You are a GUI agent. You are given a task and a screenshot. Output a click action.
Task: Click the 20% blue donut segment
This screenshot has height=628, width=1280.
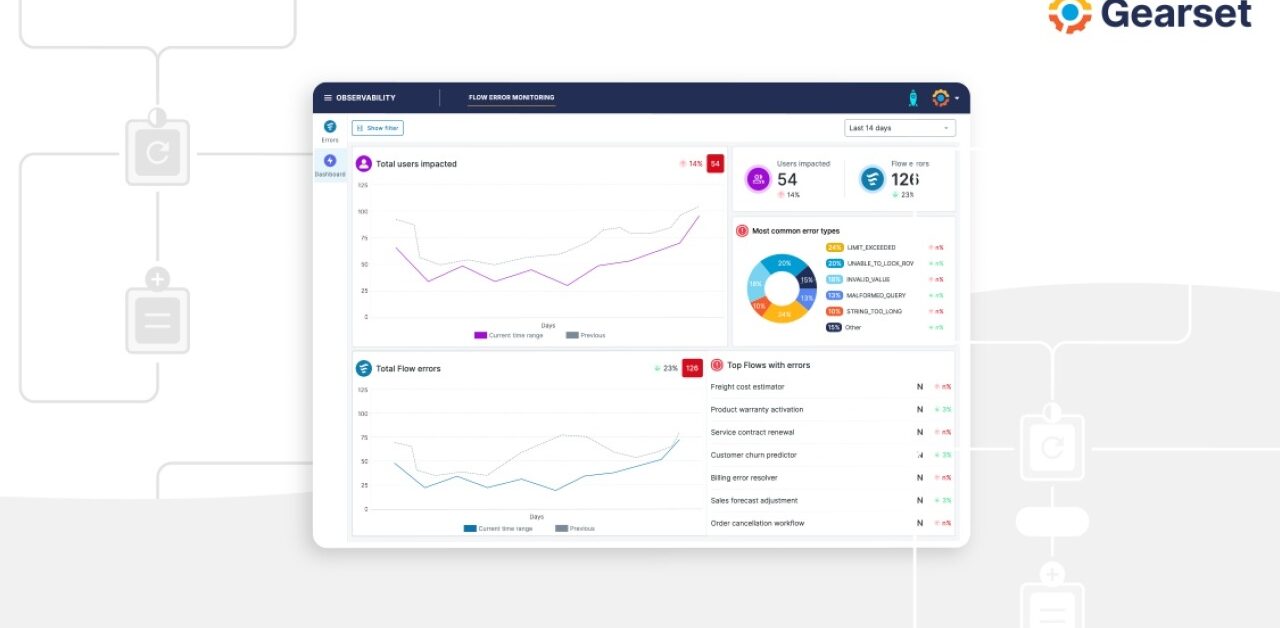pyautogui.click(x=785, y=263)
